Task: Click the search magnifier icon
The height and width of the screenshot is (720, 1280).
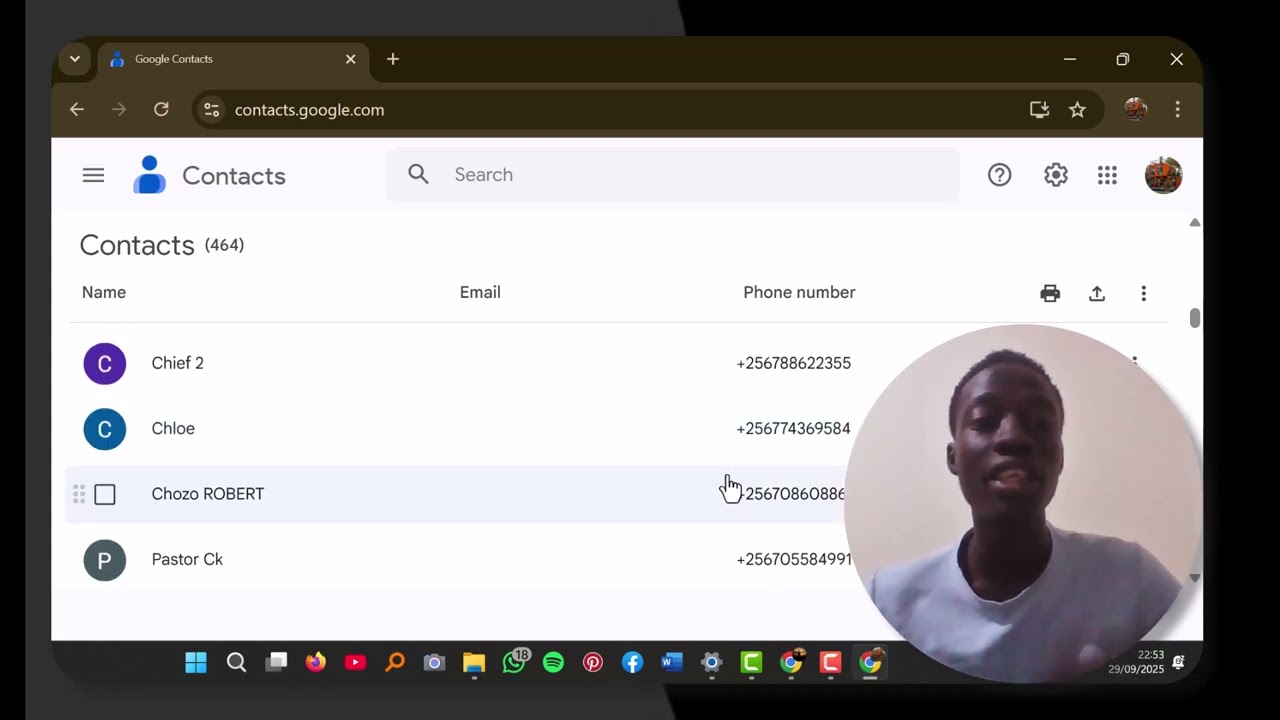Action: (418, 174)
